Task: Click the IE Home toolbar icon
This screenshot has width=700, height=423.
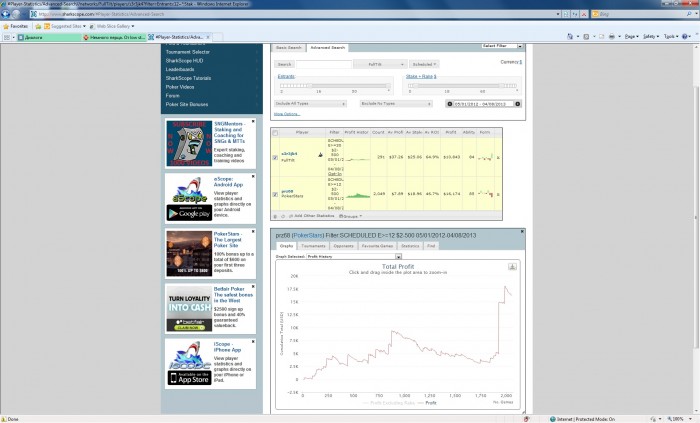Action: click(570, 37)
